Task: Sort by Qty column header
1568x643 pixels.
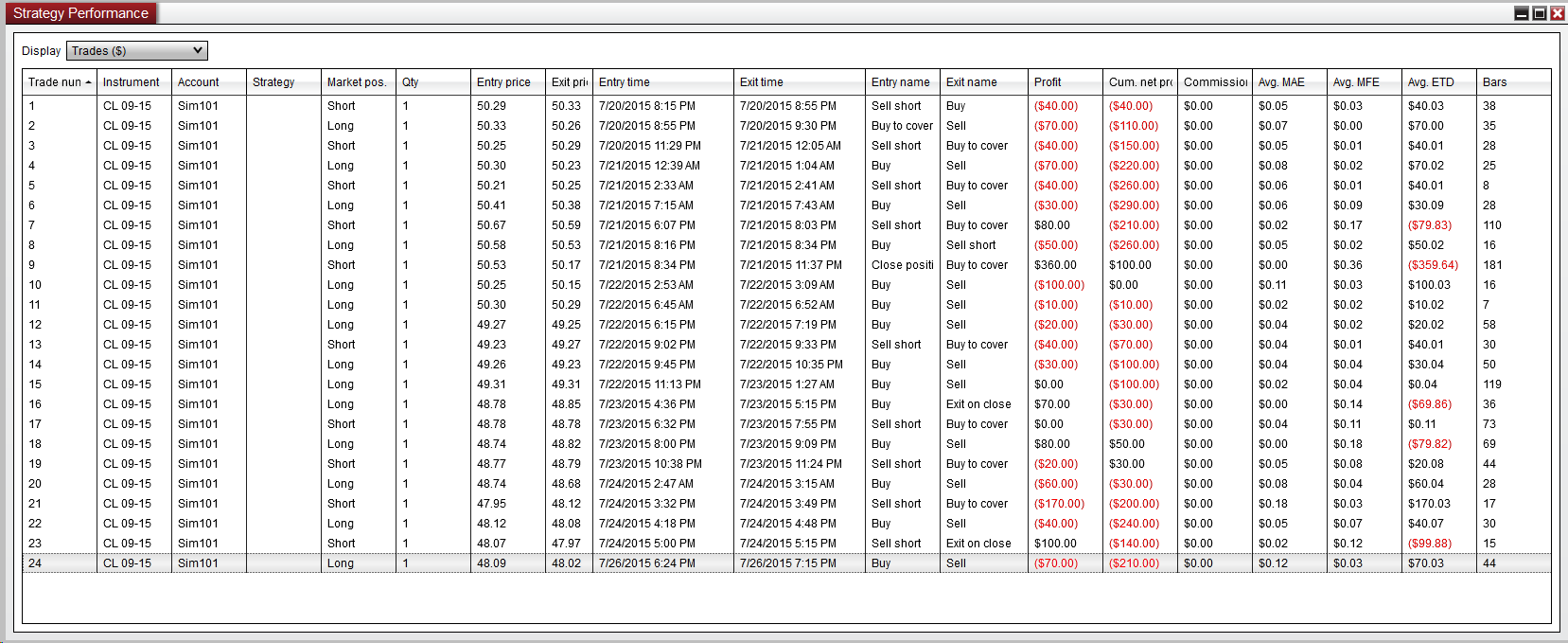Action: 433,82
